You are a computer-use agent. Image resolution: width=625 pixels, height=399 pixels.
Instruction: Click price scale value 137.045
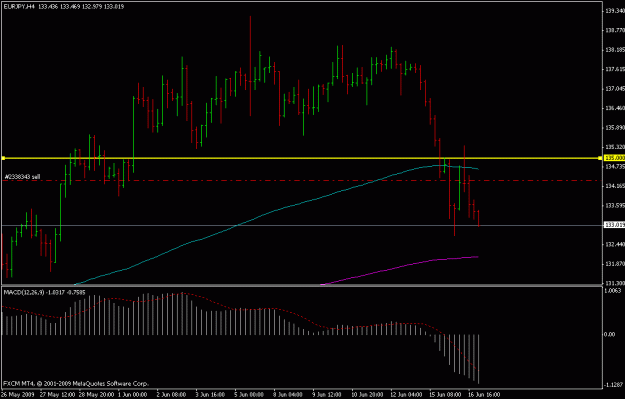(x=615, y=88)
